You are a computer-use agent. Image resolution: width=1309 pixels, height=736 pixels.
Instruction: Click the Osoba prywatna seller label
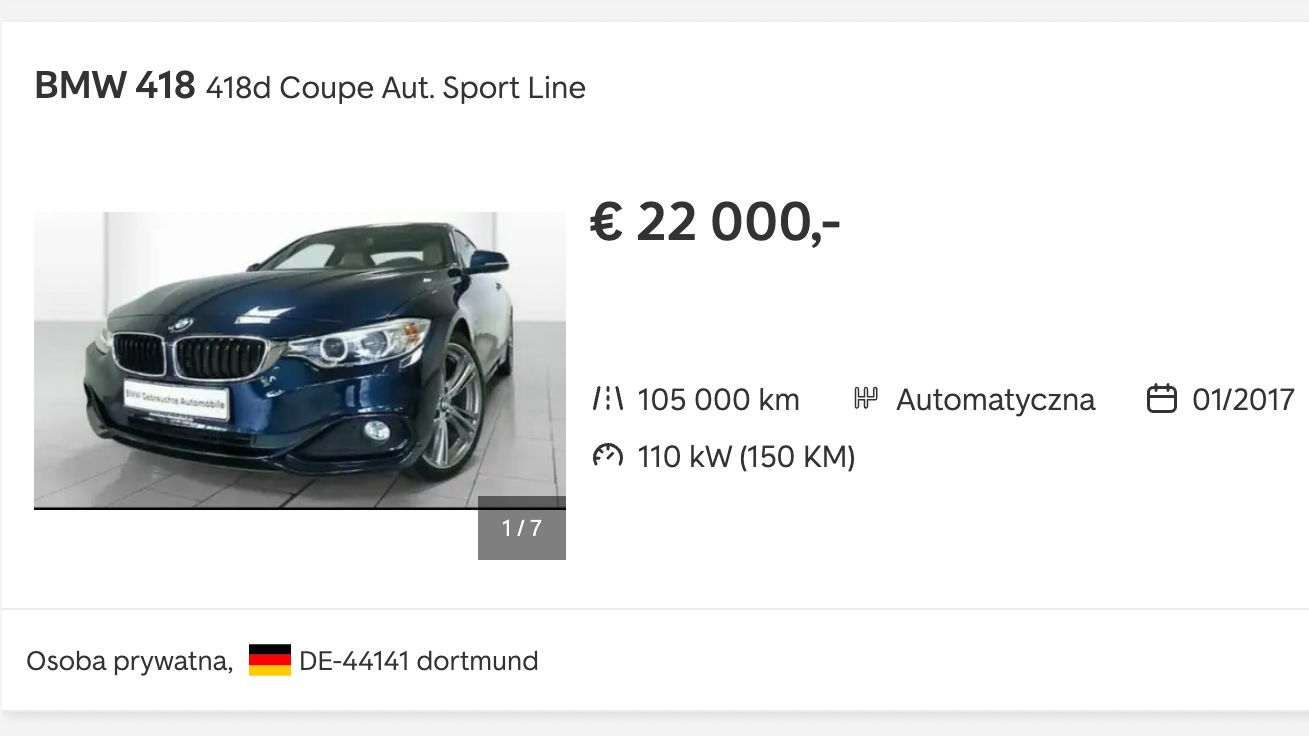click(129, 661)
